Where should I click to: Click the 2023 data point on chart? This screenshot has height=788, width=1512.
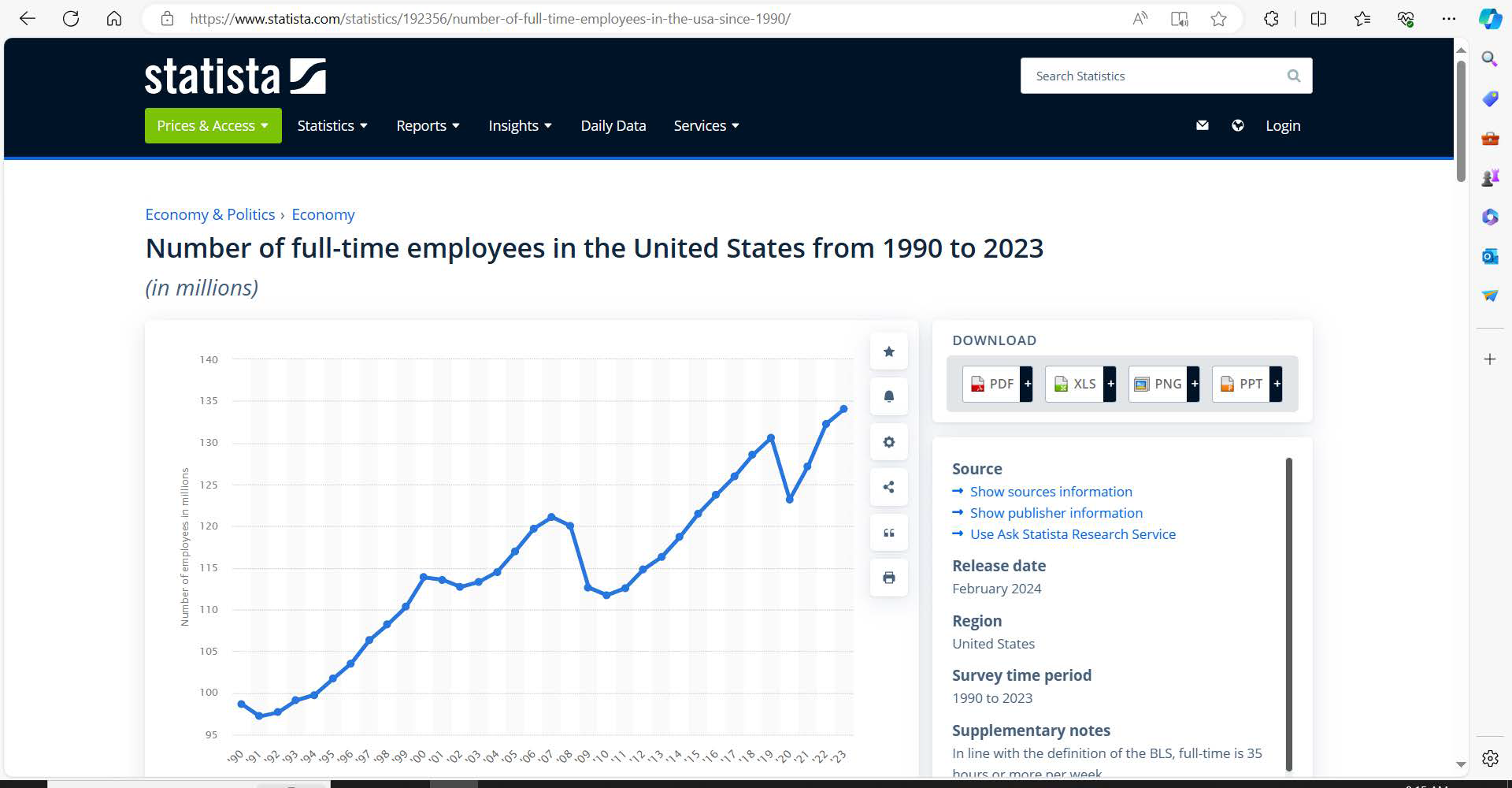click(843, 409)
